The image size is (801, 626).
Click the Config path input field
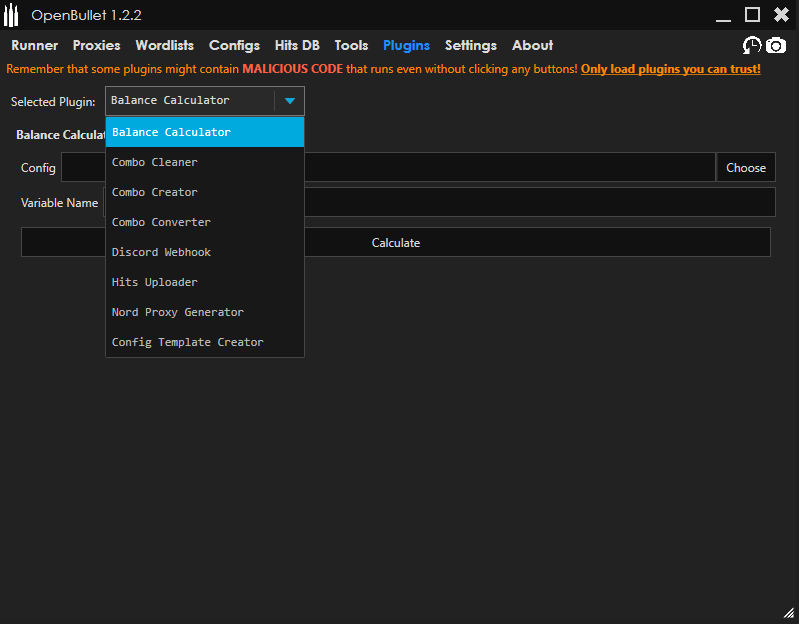point(388,168)
